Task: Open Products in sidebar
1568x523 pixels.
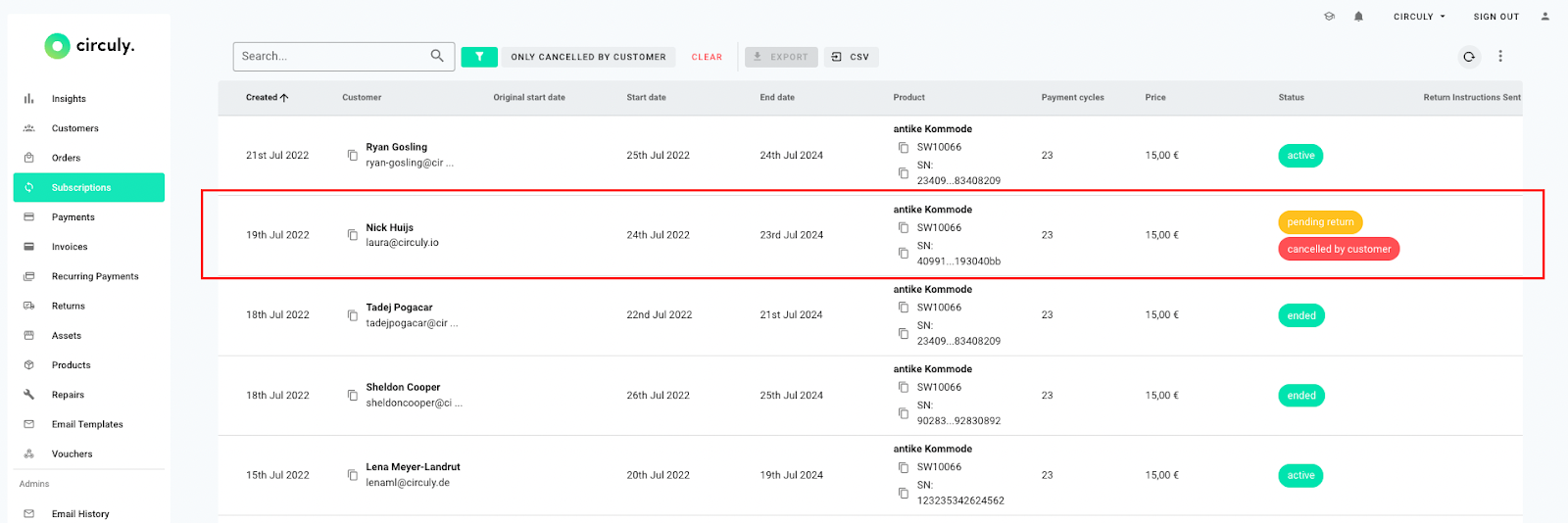Action: pos(89,365)
